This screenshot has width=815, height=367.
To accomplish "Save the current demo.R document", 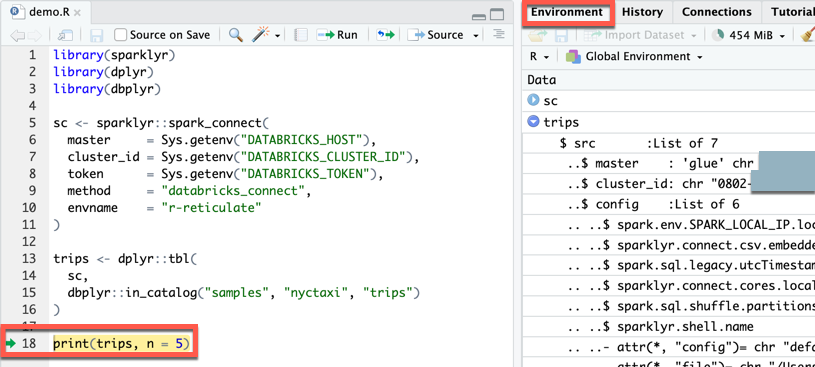I will [96, 35].
